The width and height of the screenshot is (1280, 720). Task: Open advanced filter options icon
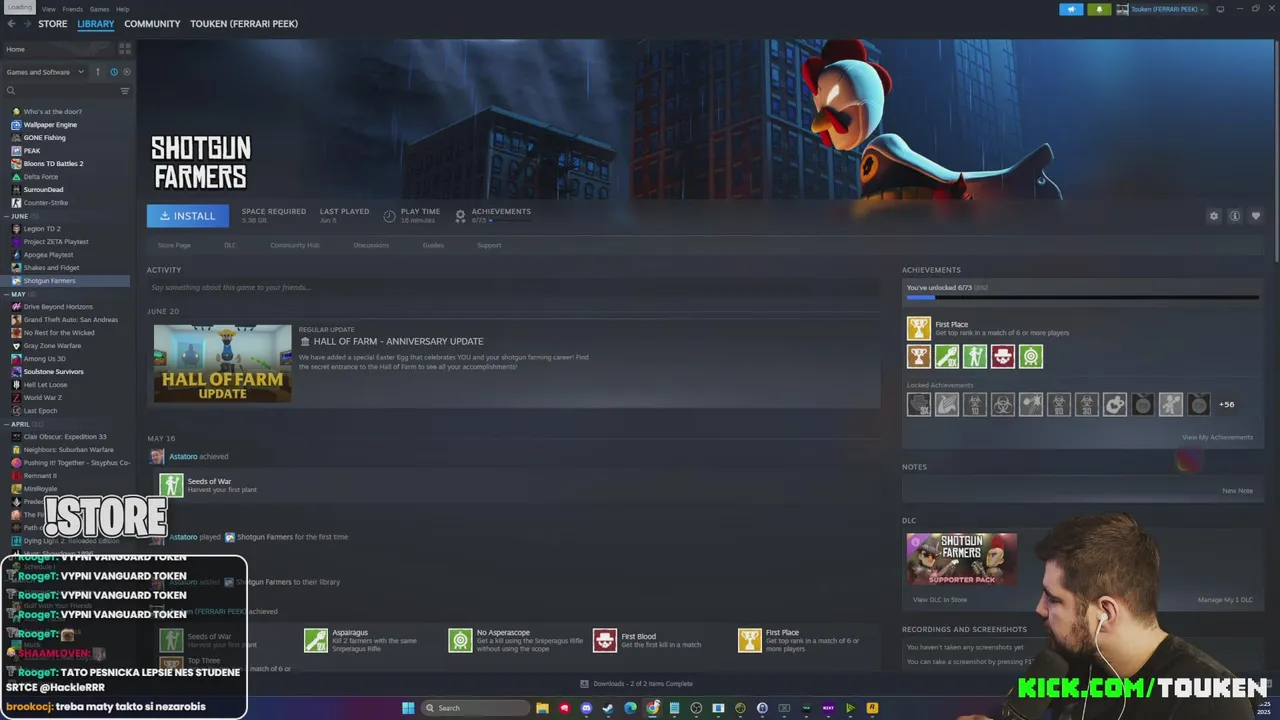[x=125, y=91]
